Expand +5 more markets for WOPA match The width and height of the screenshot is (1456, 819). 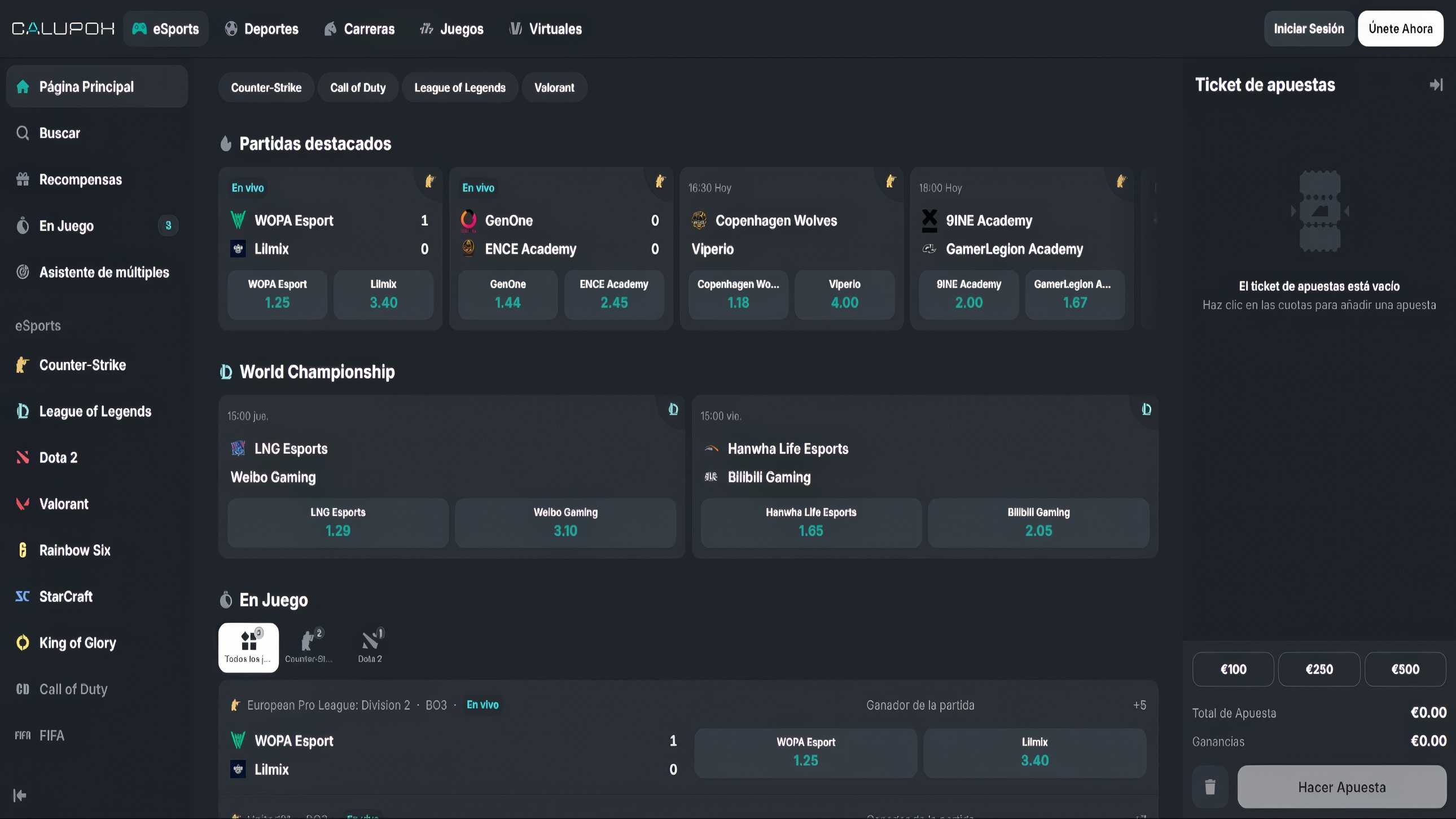(1139, 705)
